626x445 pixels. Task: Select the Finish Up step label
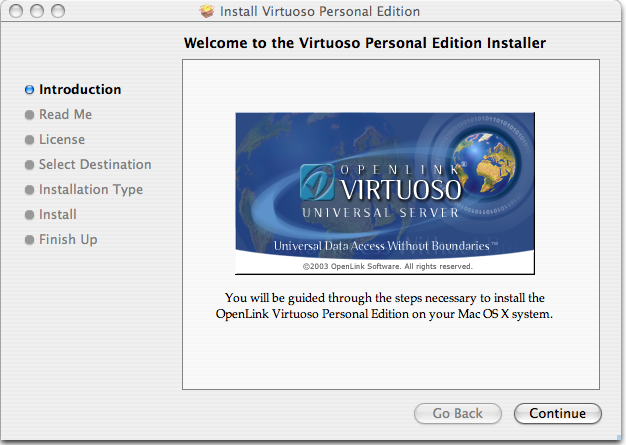68,239
